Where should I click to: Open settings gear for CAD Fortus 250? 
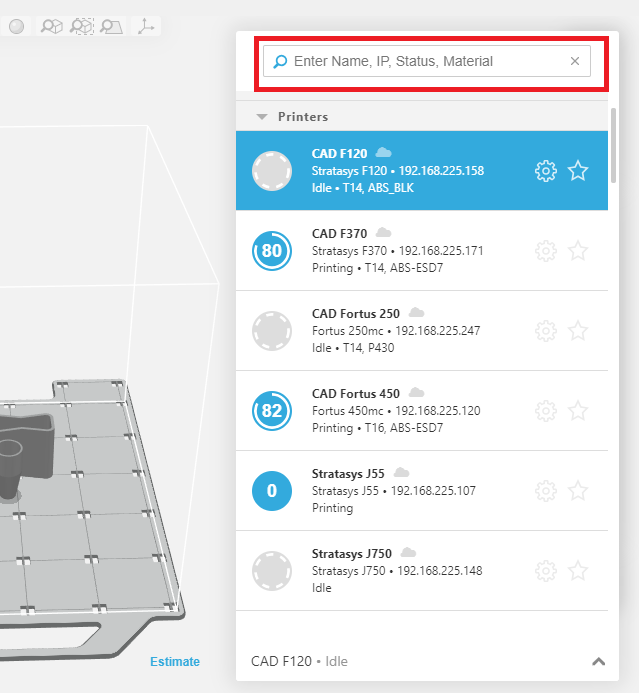546,331
